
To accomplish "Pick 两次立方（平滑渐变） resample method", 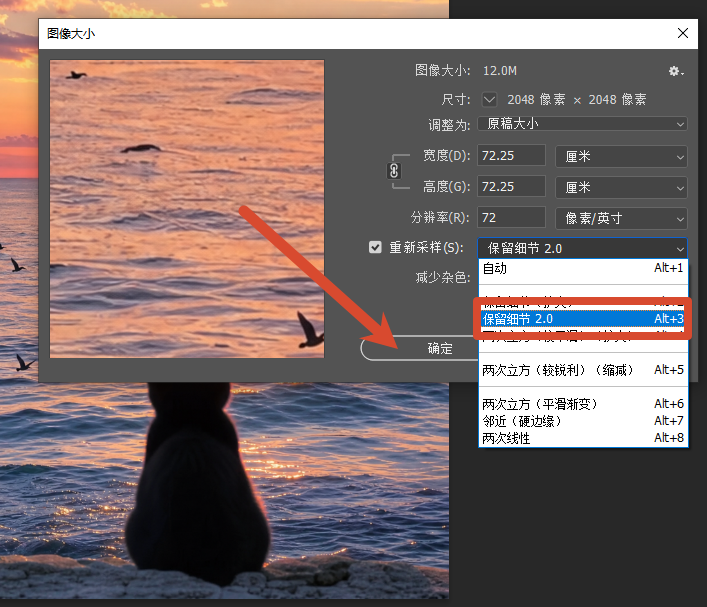I will coord(583,404).
